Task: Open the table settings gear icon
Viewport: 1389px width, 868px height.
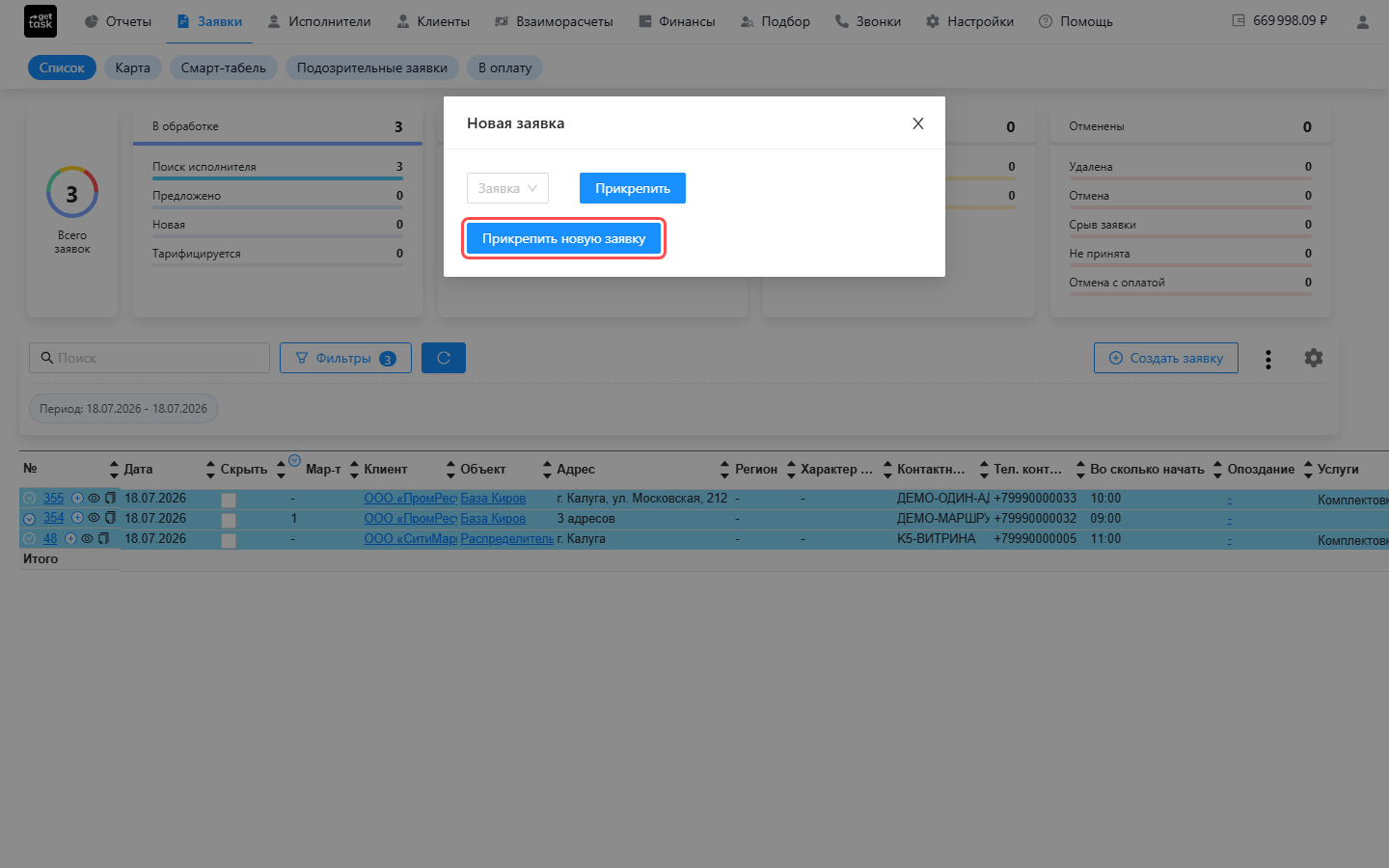Action: pos(1313,358)
